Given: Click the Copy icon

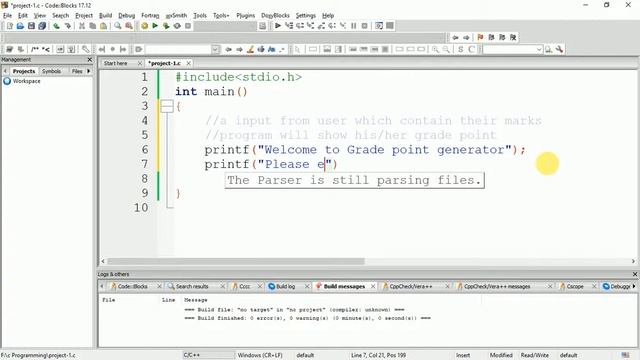Looking at the screenshot, I should click(93, 26).
